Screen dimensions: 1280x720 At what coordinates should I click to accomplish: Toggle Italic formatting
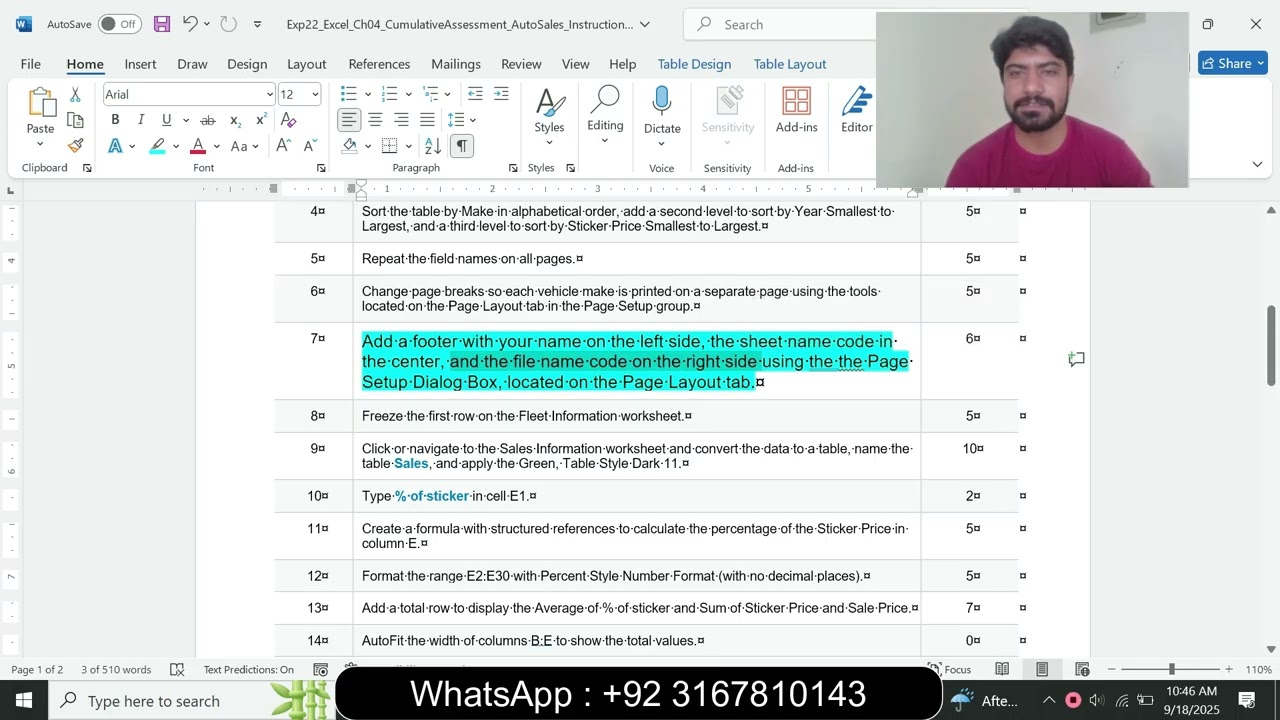[x=141, y=120]
